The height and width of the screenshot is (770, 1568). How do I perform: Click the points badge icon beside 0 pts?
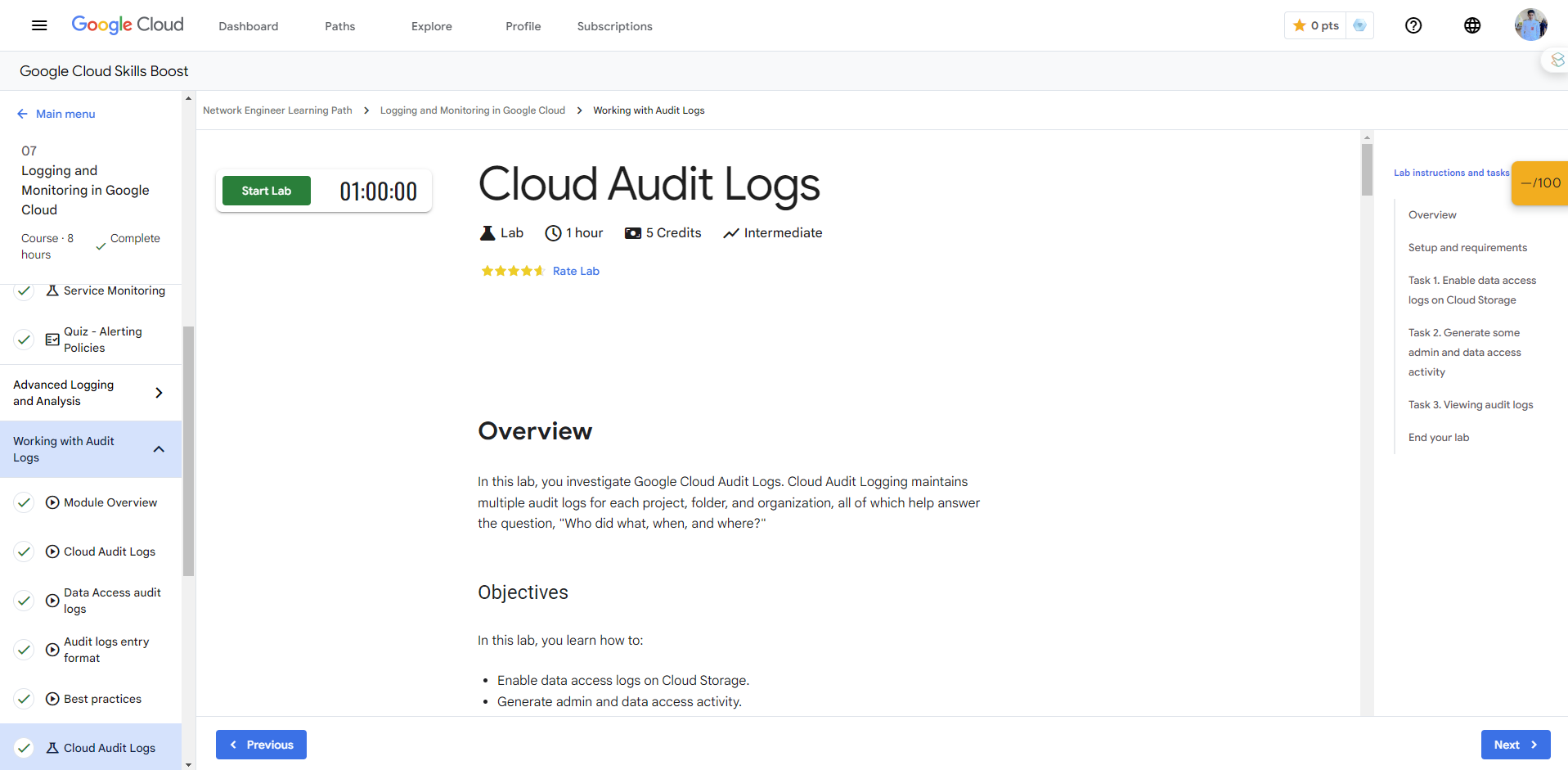coord(1359,25)
